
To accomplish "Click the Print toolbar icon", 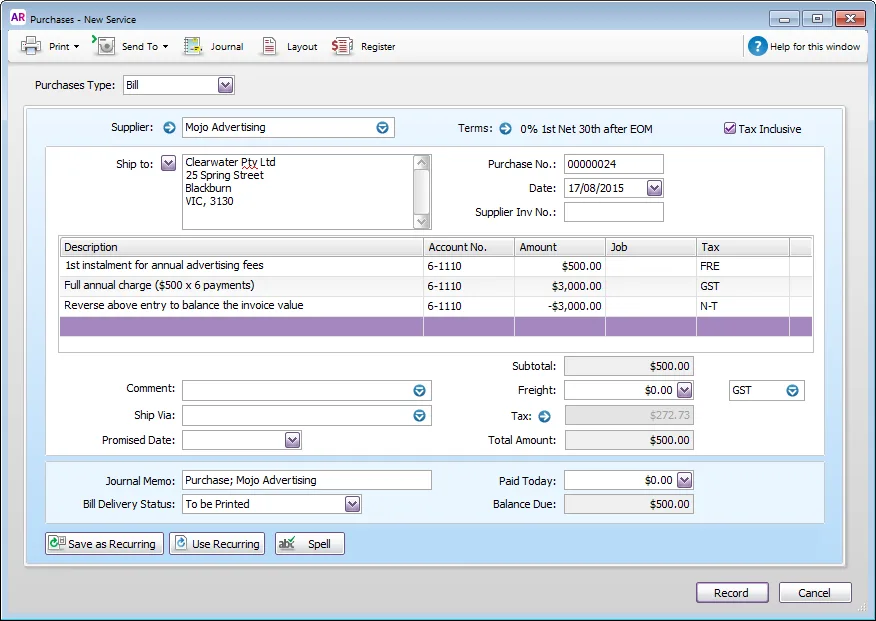I will point(31,46).
